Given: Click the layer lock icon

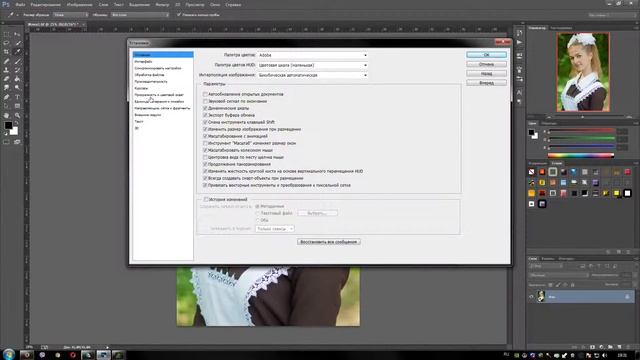Looking at the screenshot, I should (x=627, y=297).
